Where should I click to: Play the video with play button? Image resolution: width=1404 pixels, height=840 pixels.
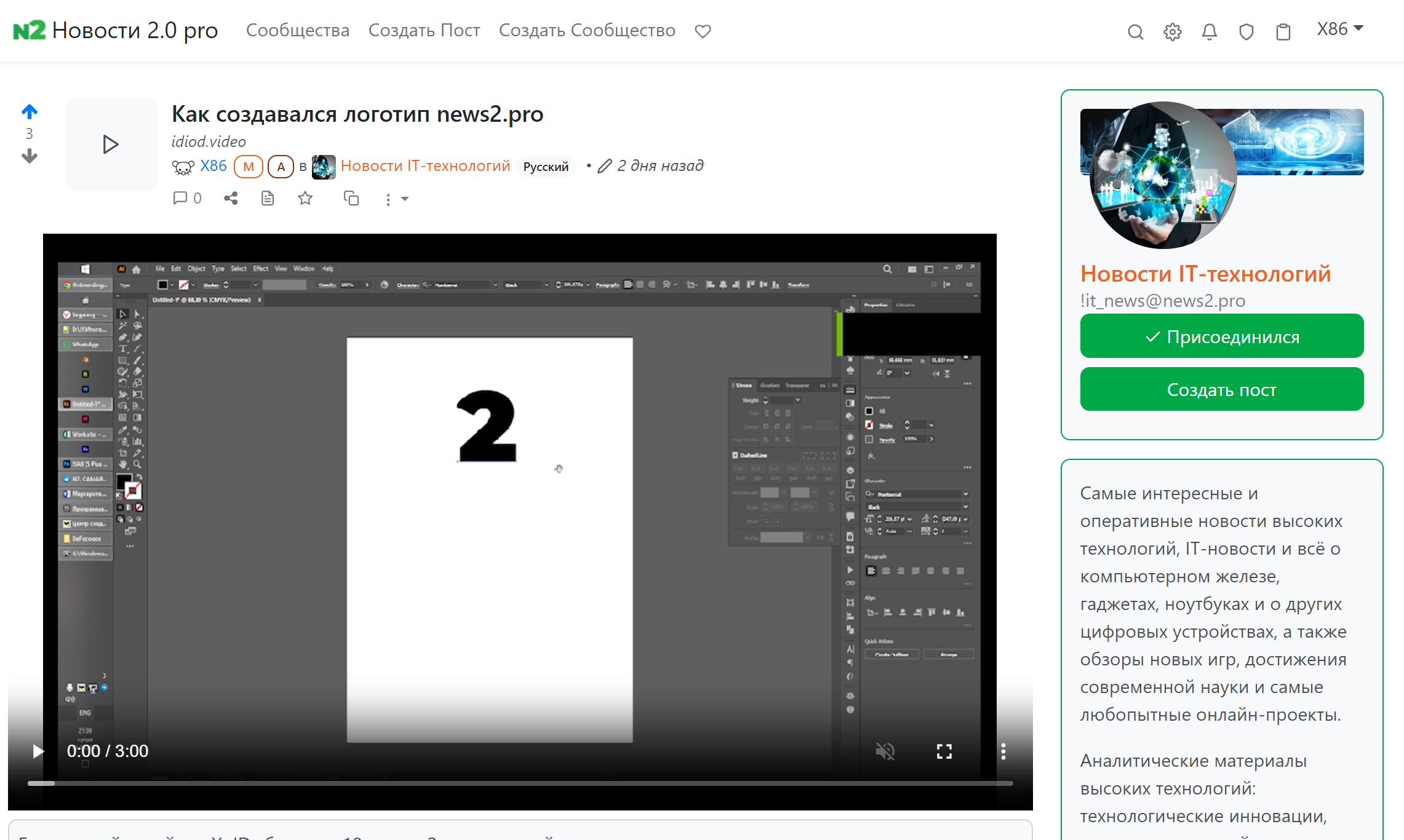[x=38, y=751]
